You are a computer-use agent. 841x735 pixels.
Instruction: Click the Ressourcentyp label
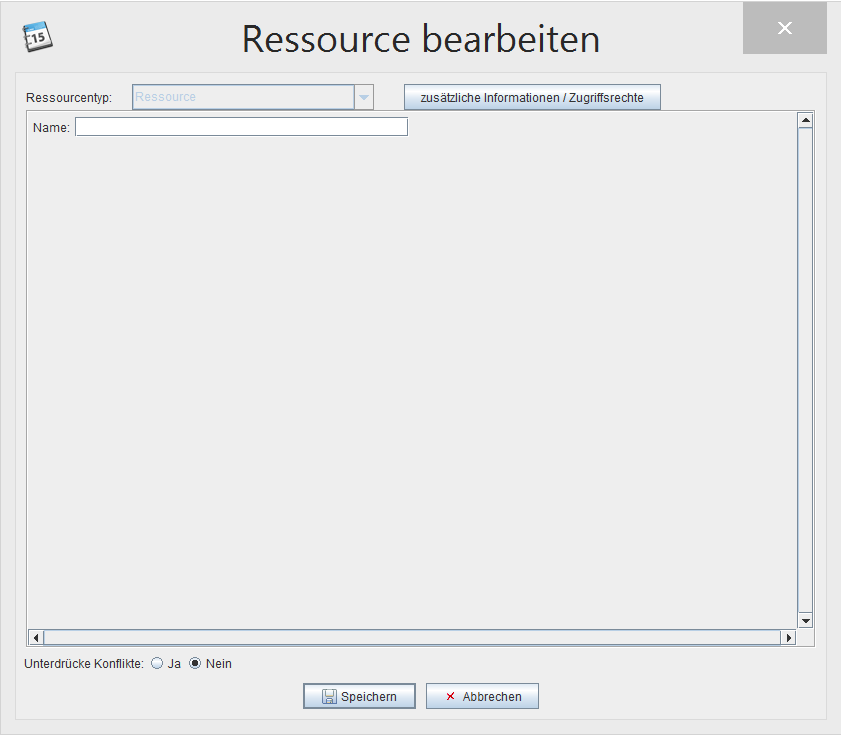tap(69, 98)
